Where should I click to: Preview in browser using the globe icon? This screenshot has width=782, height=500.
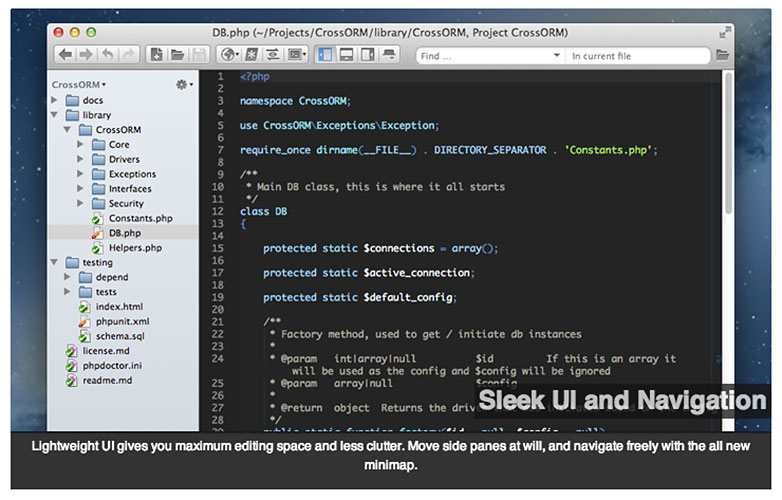pyautogui.click(x=229, y=55)
